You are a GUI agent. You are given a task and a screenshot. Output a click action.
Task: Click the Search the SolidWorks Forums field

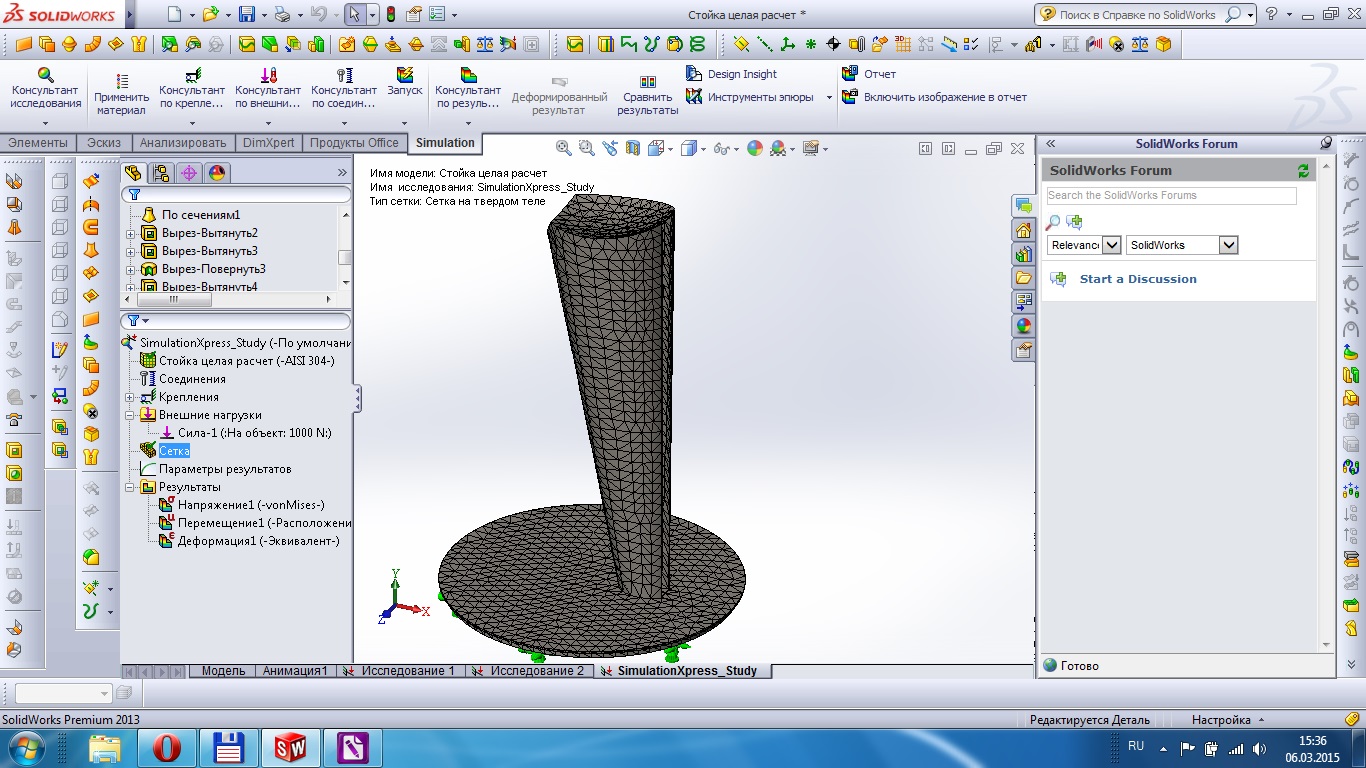[x=1171, y=196]
